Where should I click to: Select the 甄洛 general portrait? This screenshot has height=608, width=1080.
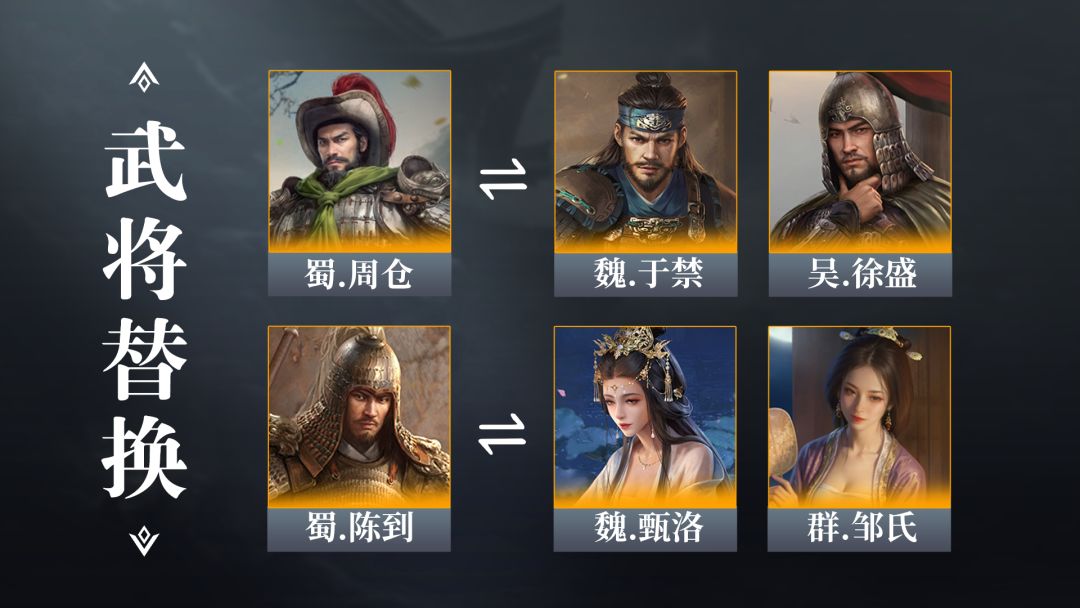tap(645, 417)
